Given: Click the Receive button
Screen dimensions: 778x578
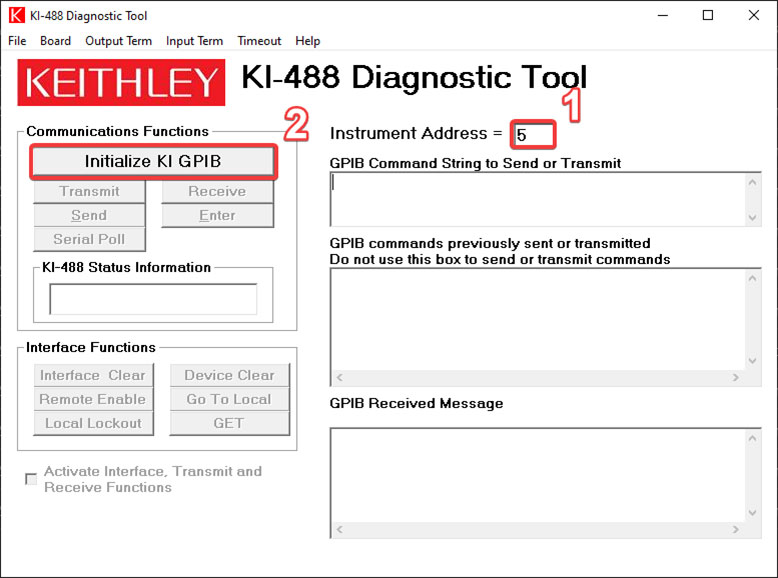Looking at the screenshot, I should point(217,191).
